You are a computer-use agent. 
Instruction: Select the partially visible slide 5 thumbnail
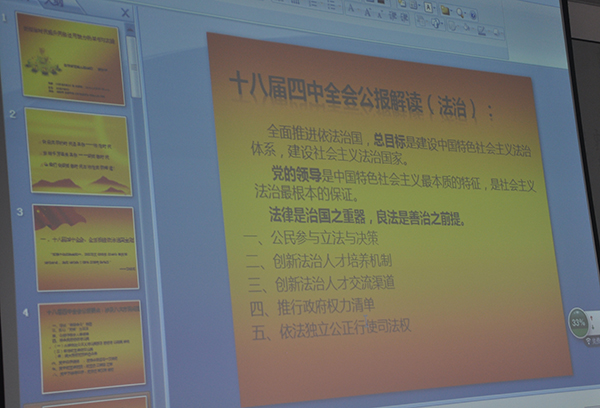click(95, 401)
